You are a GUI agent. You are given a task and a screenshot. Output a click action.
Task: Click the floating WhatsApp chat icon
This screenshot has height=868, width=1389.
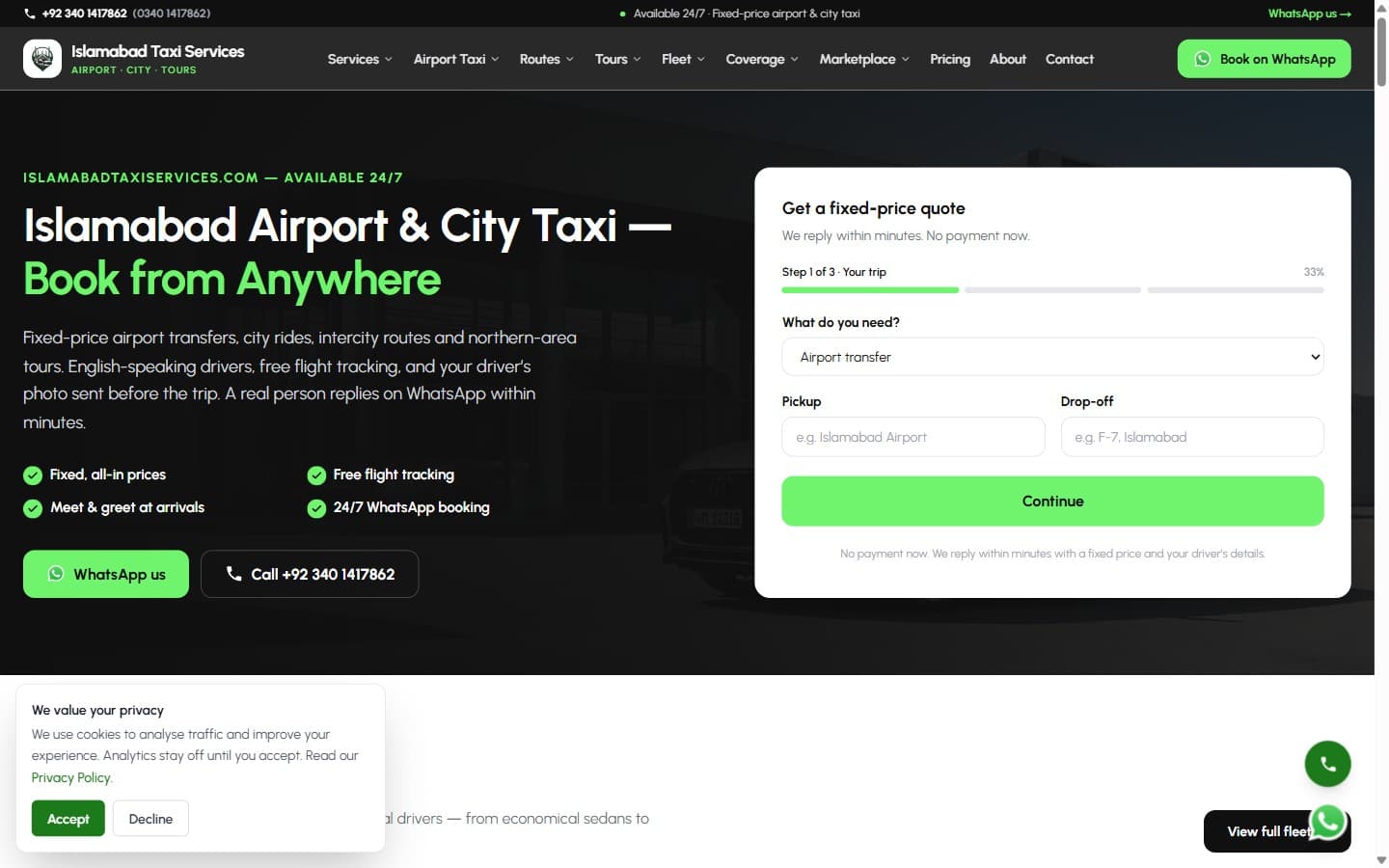click(1328, 822)
